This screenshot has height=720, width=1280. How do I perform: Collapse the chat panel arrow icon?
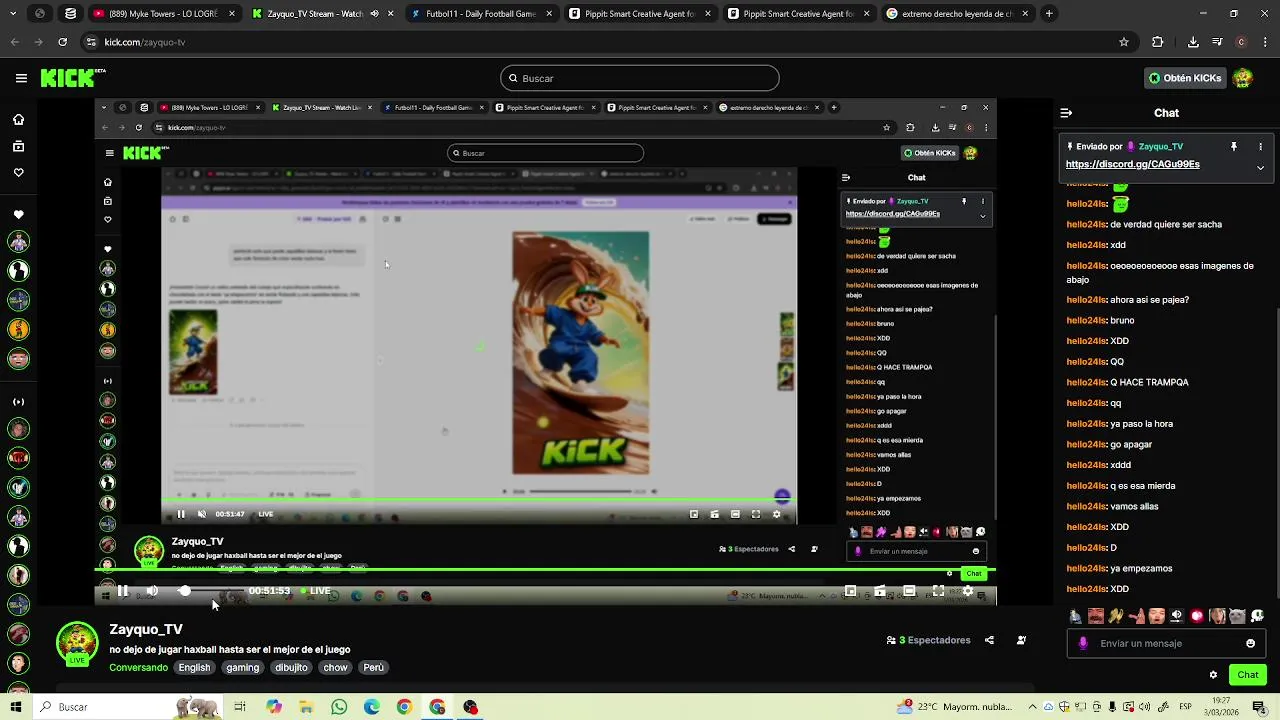pyautogui.click(x=1066, y=113)
